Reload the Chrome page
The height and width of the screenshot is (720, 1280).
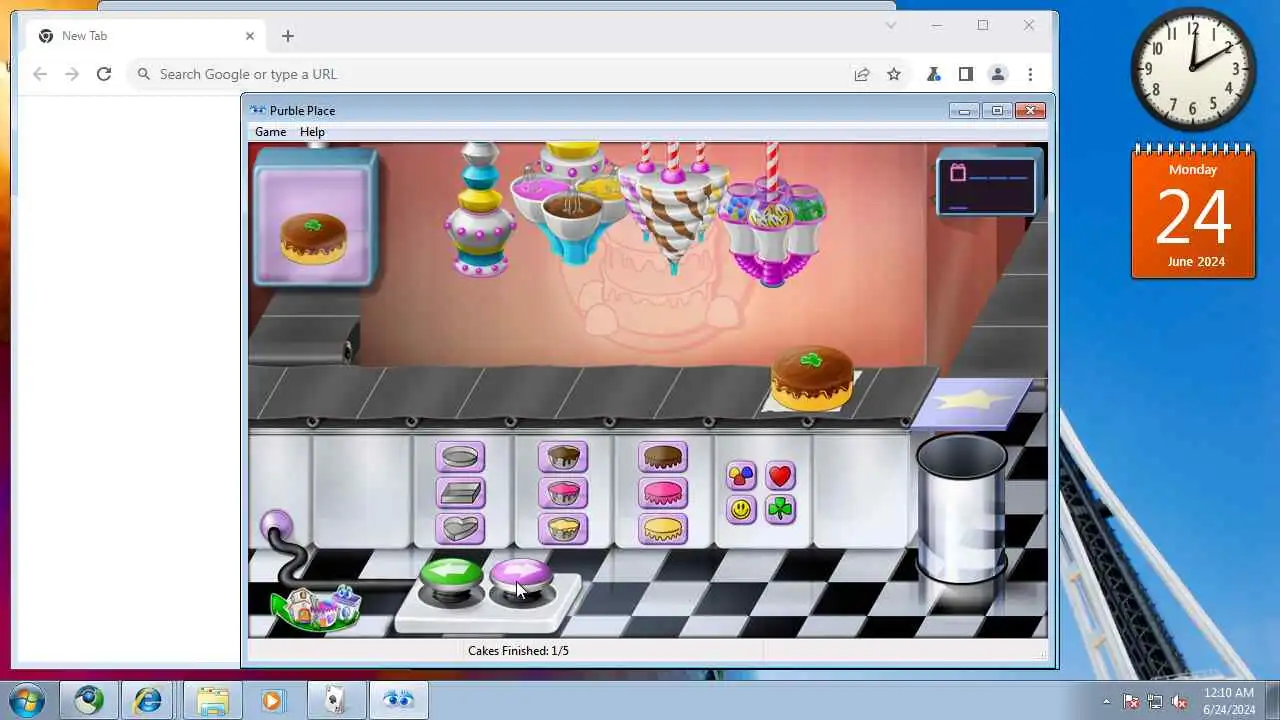coord(104,74)
